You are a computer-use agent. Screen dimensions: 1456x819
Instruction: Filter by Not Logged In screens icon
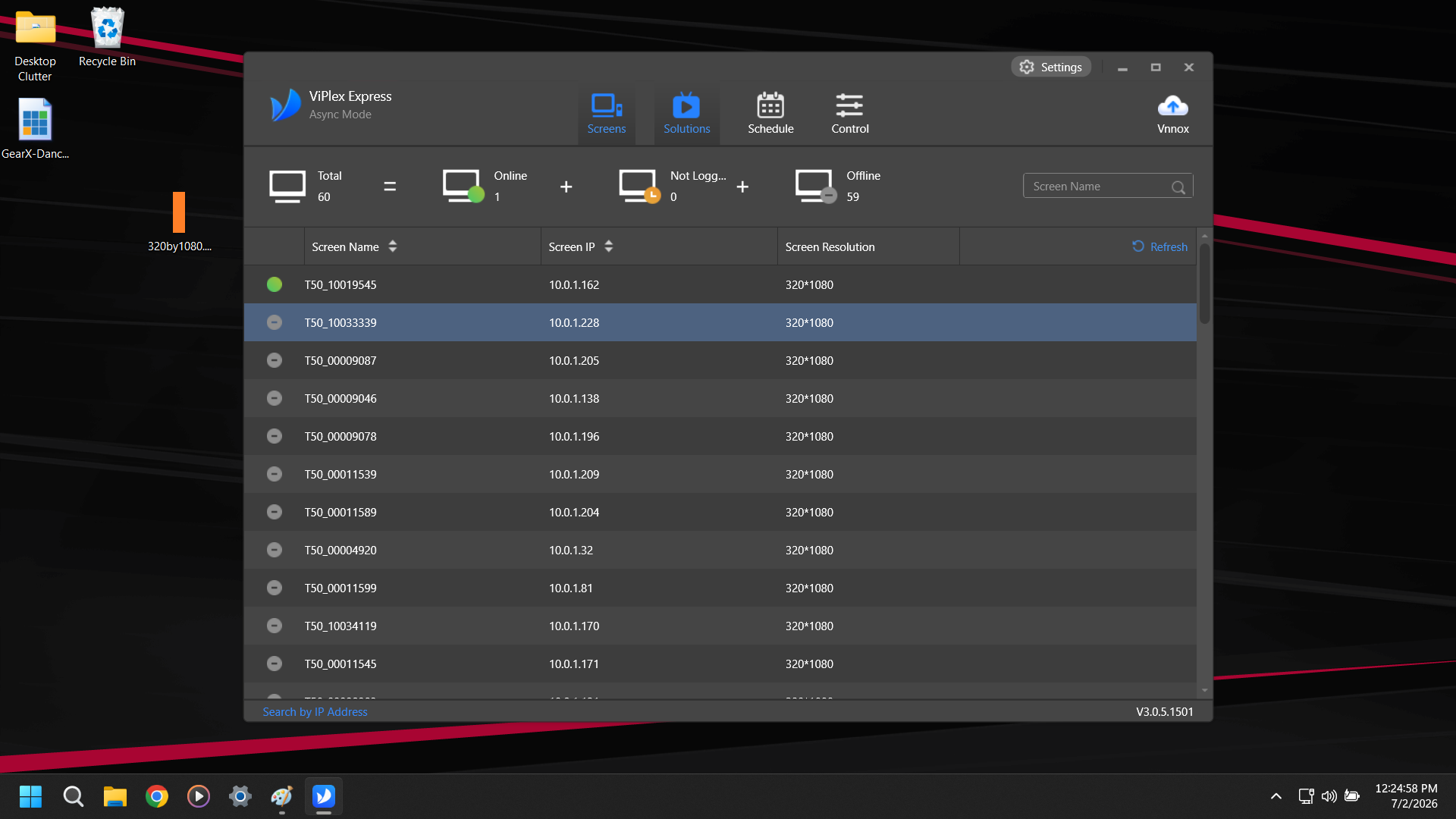pos(639,187)
